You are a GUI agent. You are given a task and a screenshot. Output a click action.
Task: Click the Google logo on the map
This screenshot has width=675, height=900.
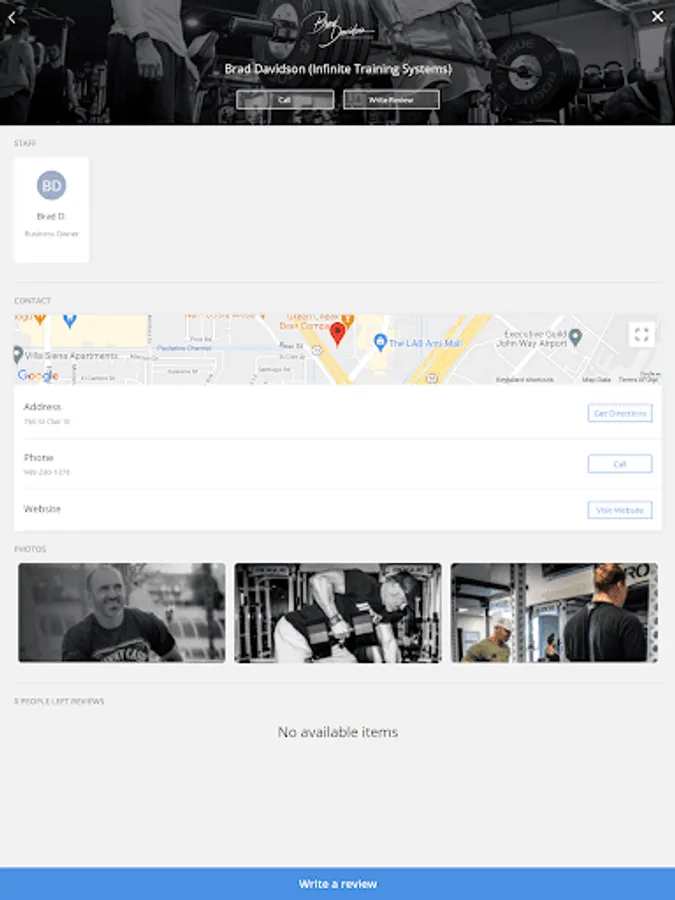point(38,375)
